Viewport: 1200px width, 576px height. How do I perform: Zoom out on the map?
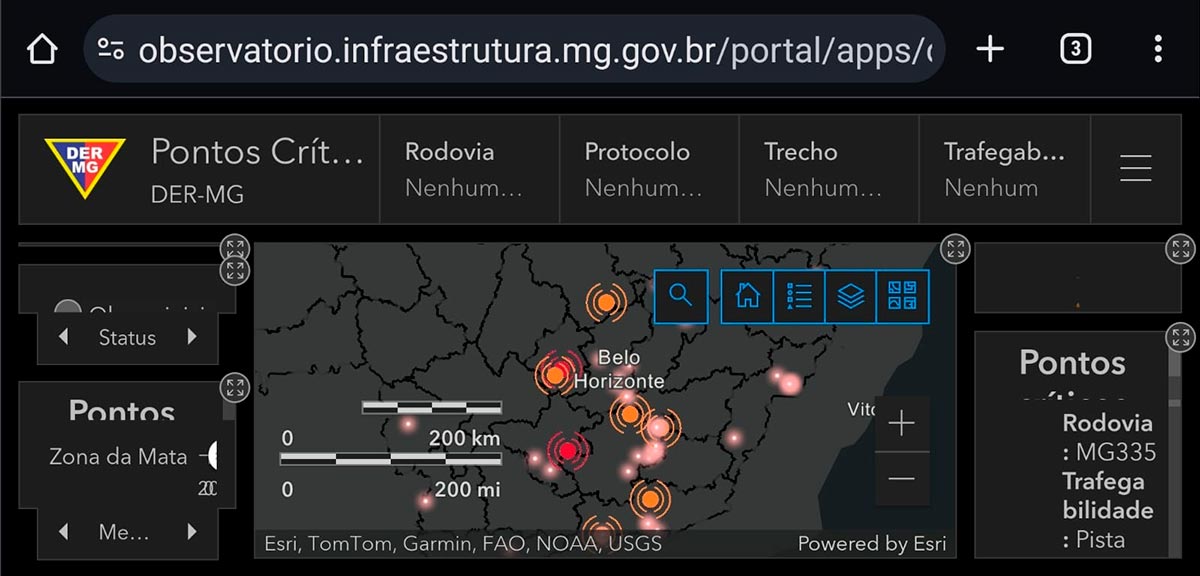click(902, 479)
